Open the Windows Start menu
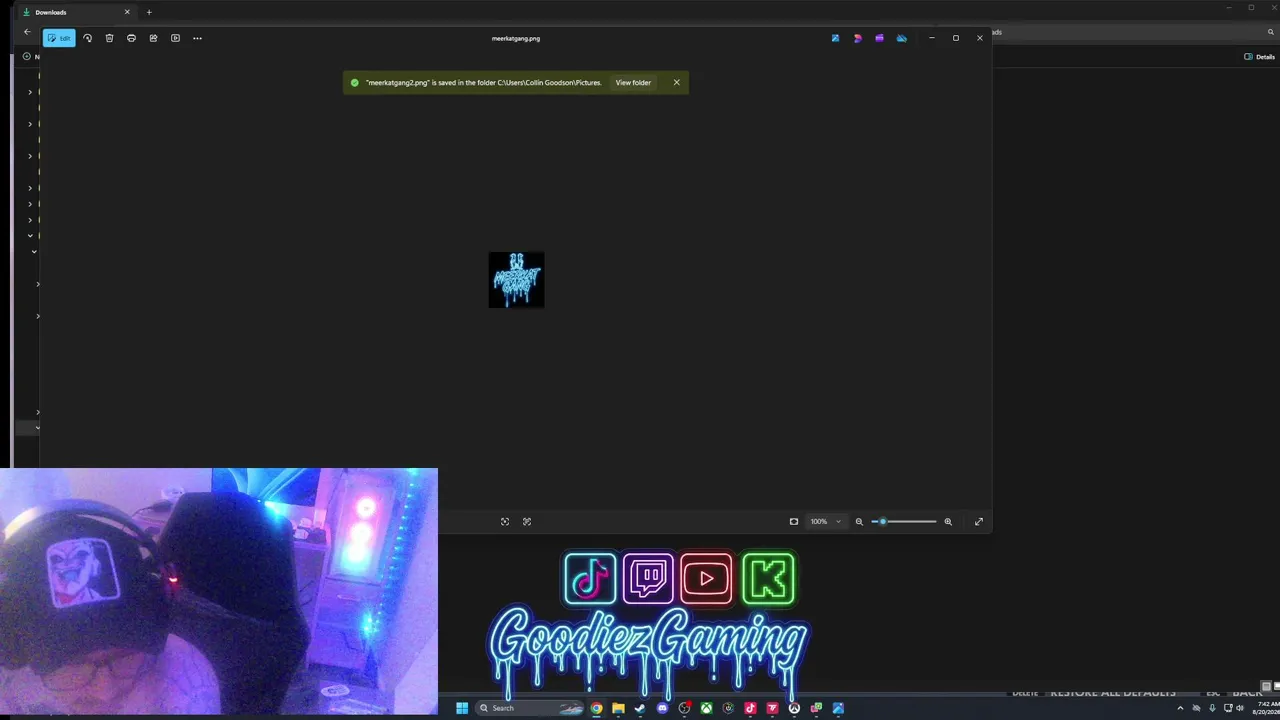 462,708
